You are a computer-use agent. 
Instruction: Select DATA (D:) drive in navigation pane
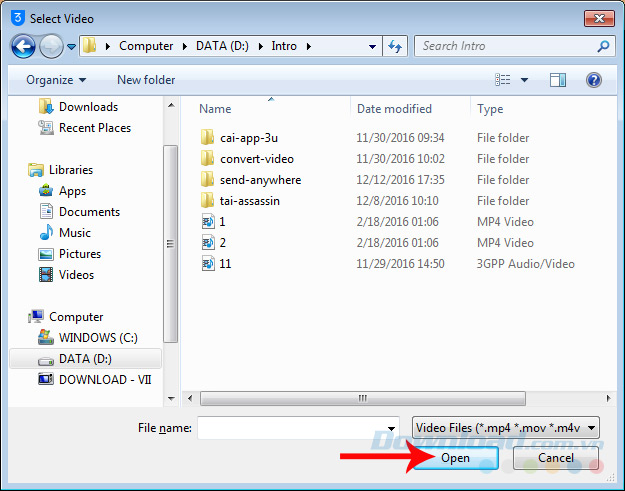(85, 359)
